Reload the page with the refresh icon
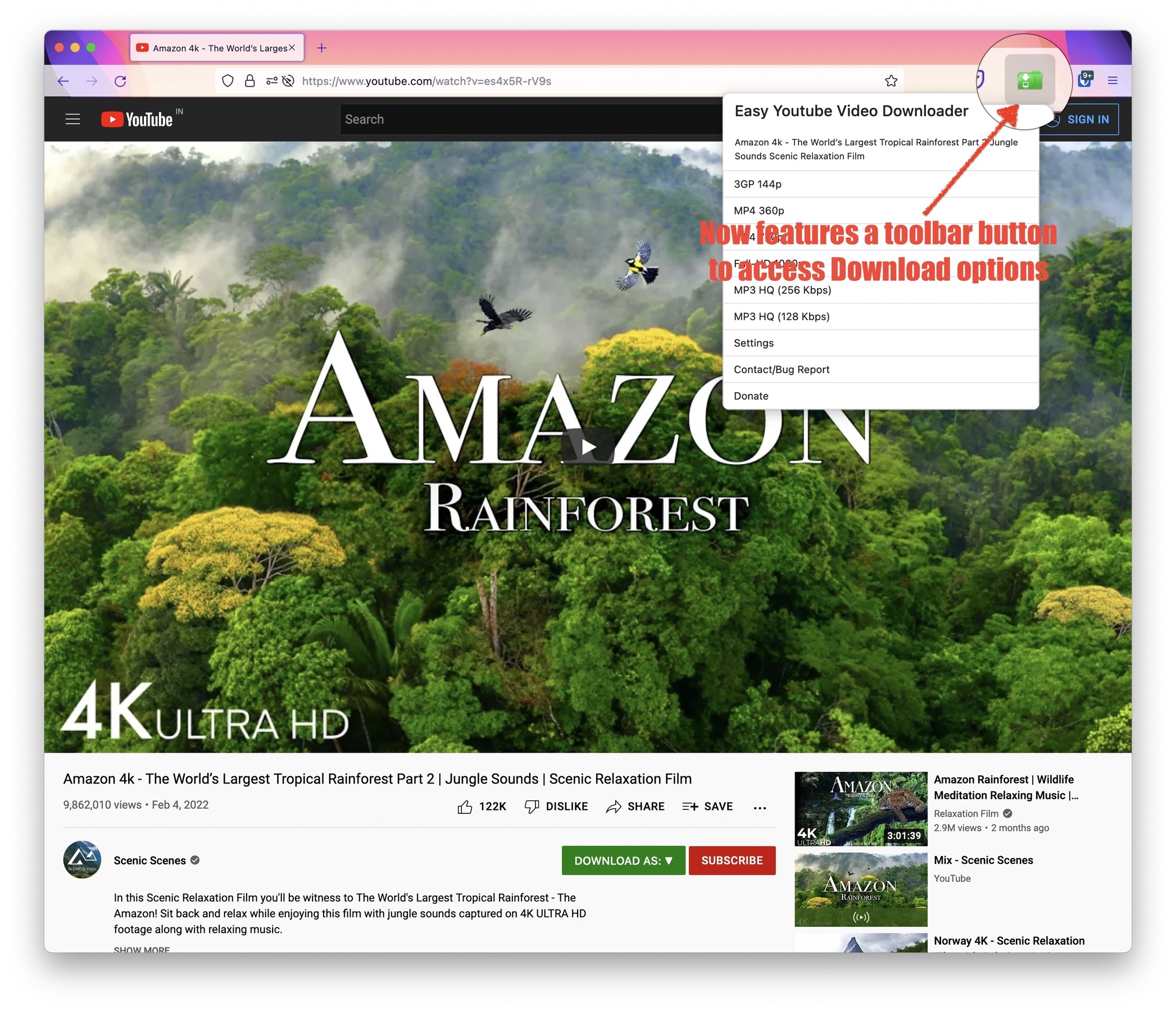The width and height of the screenshot is (1176, 1011). click(x=121, y=80)
